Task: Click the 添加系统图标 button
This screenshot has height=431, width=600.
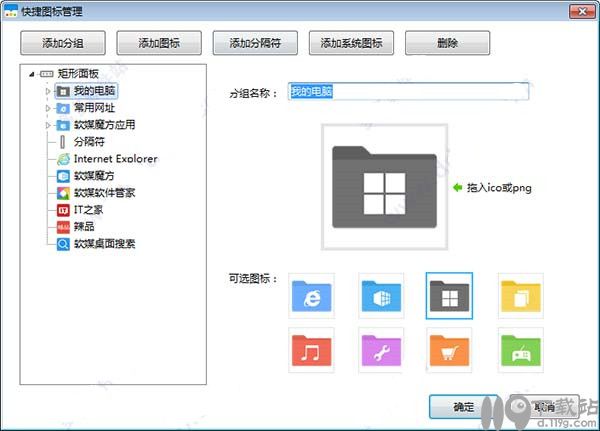Action: [x=351, y=43]
